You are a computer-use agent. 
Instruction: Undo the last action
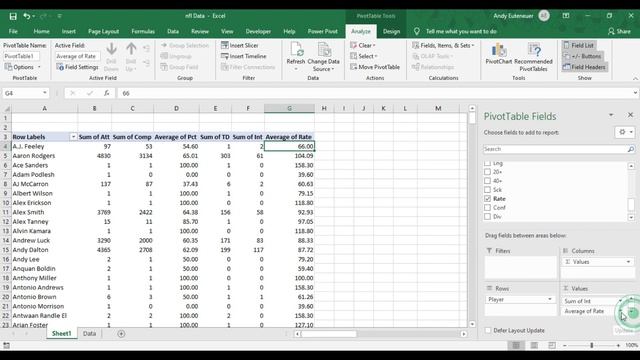[x=27, y=16]
